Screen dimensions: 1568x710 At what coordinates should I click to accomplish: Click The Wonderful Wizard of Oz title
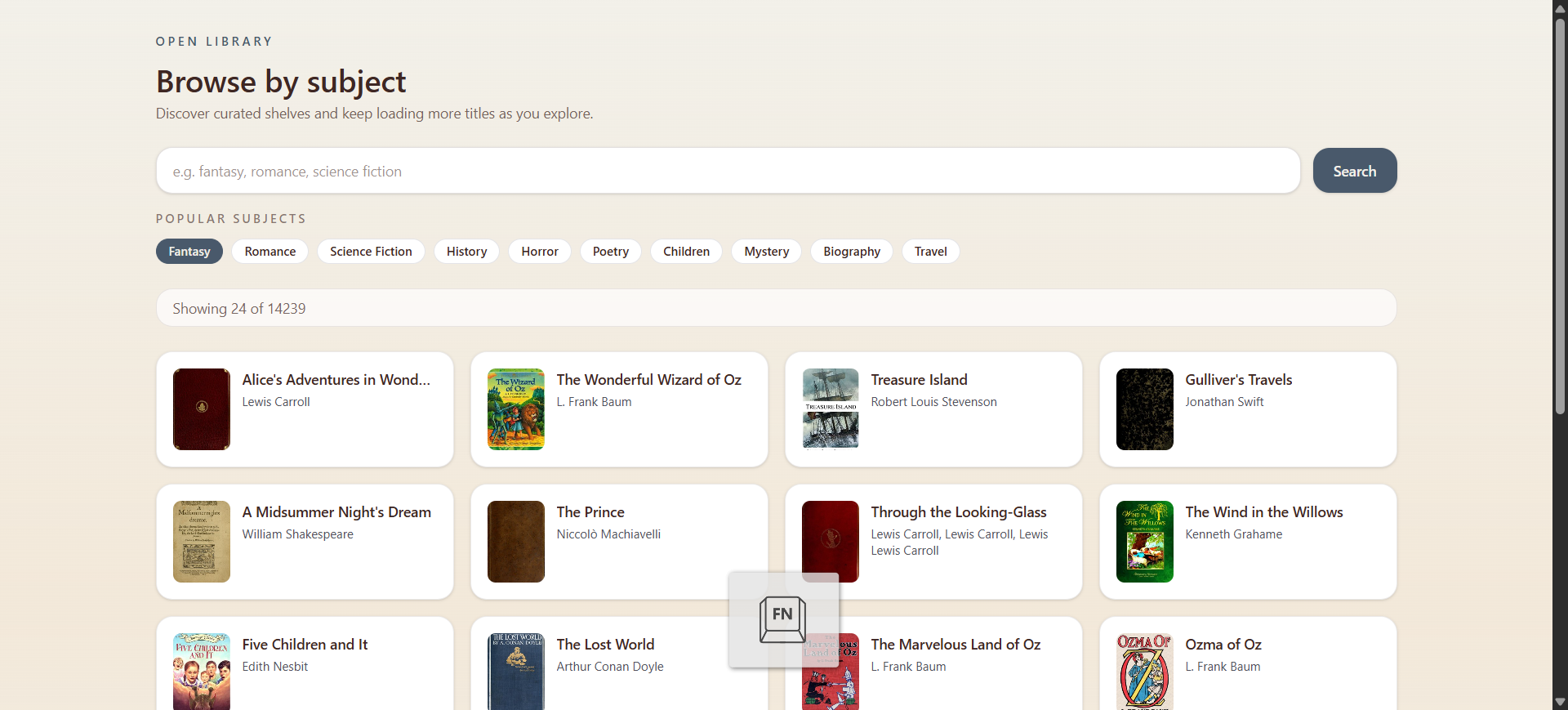(x=649, y=380)
